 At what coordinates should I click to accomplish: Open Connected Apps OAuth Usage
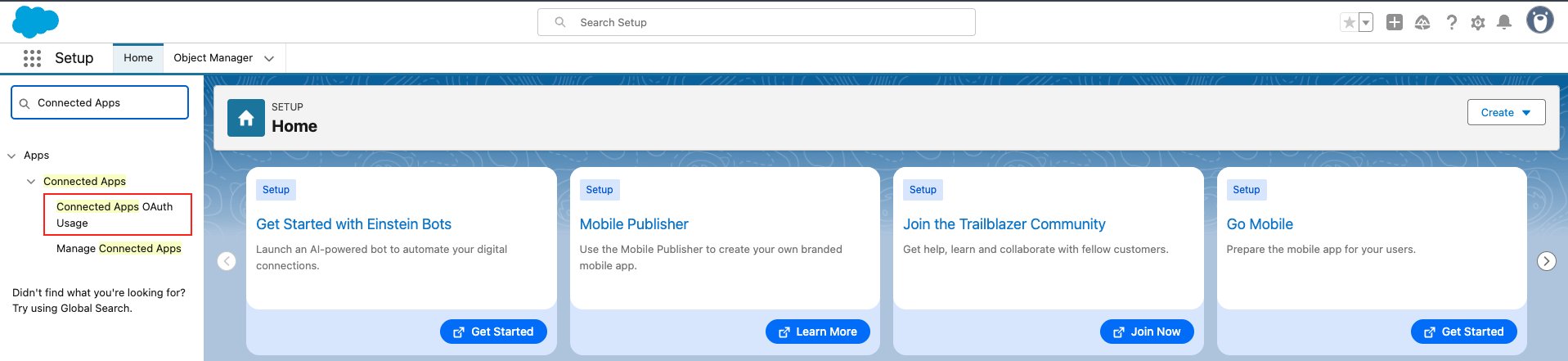[118, 214]
